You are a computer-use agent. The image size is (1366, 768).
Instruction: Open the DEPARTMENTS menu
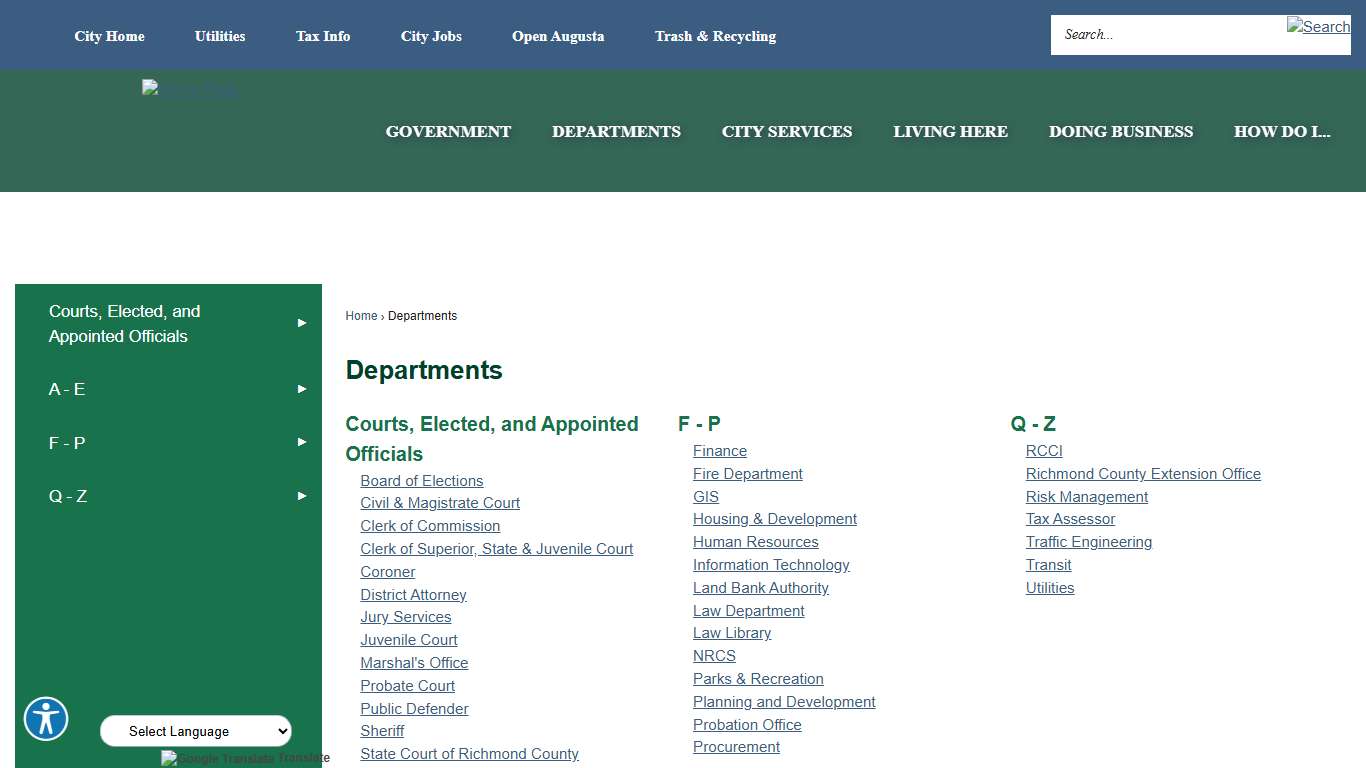[617, 131]
